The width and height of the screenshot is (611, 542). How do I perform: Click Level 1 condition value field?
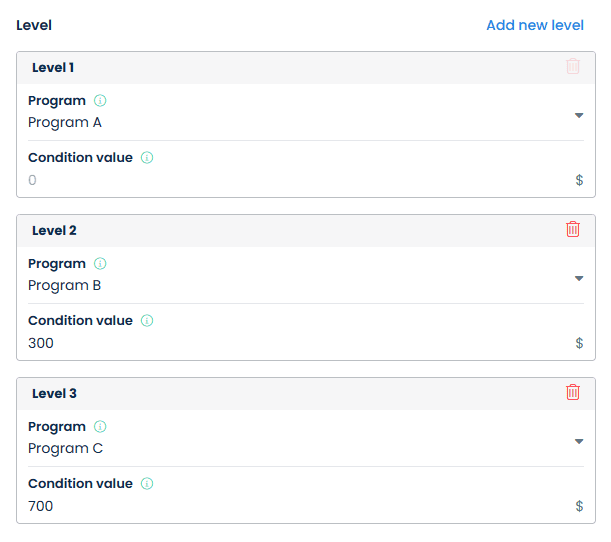[x=290, y=180]
